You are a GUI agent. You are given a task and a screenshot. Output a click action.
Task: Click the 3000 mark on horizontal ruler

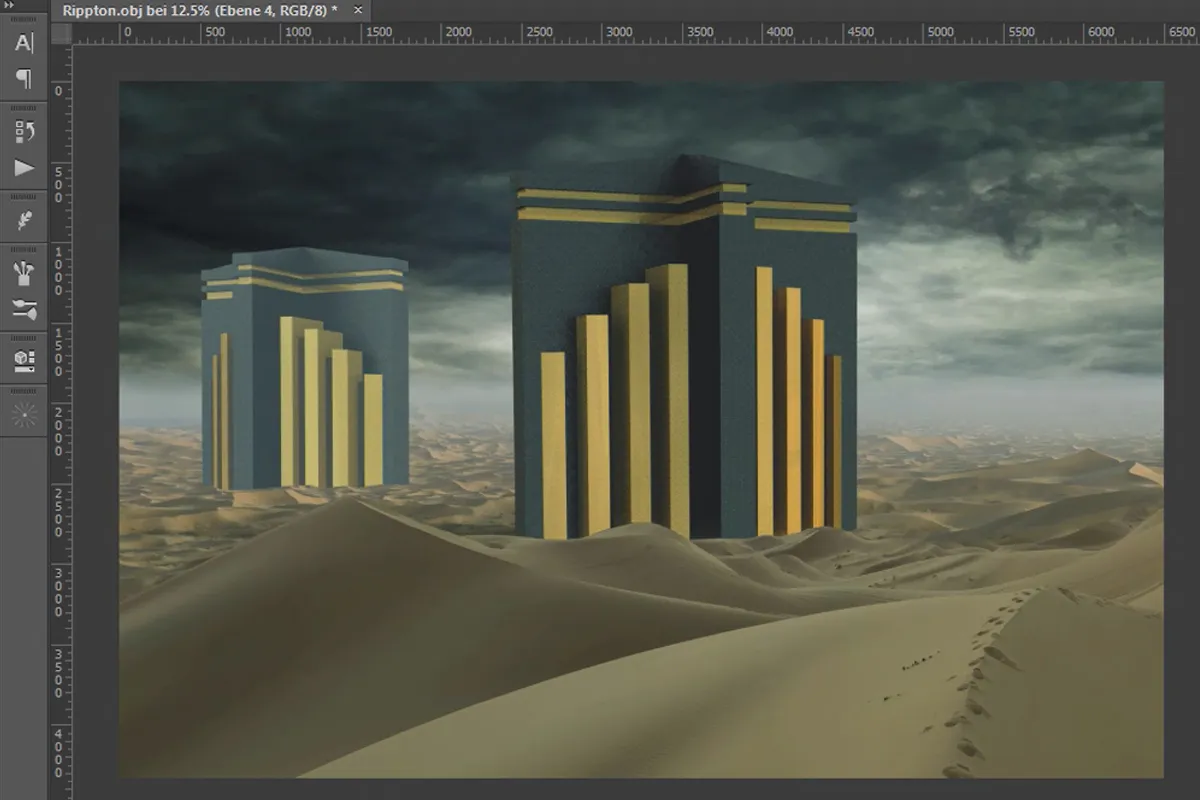click(x=619, y=33)
